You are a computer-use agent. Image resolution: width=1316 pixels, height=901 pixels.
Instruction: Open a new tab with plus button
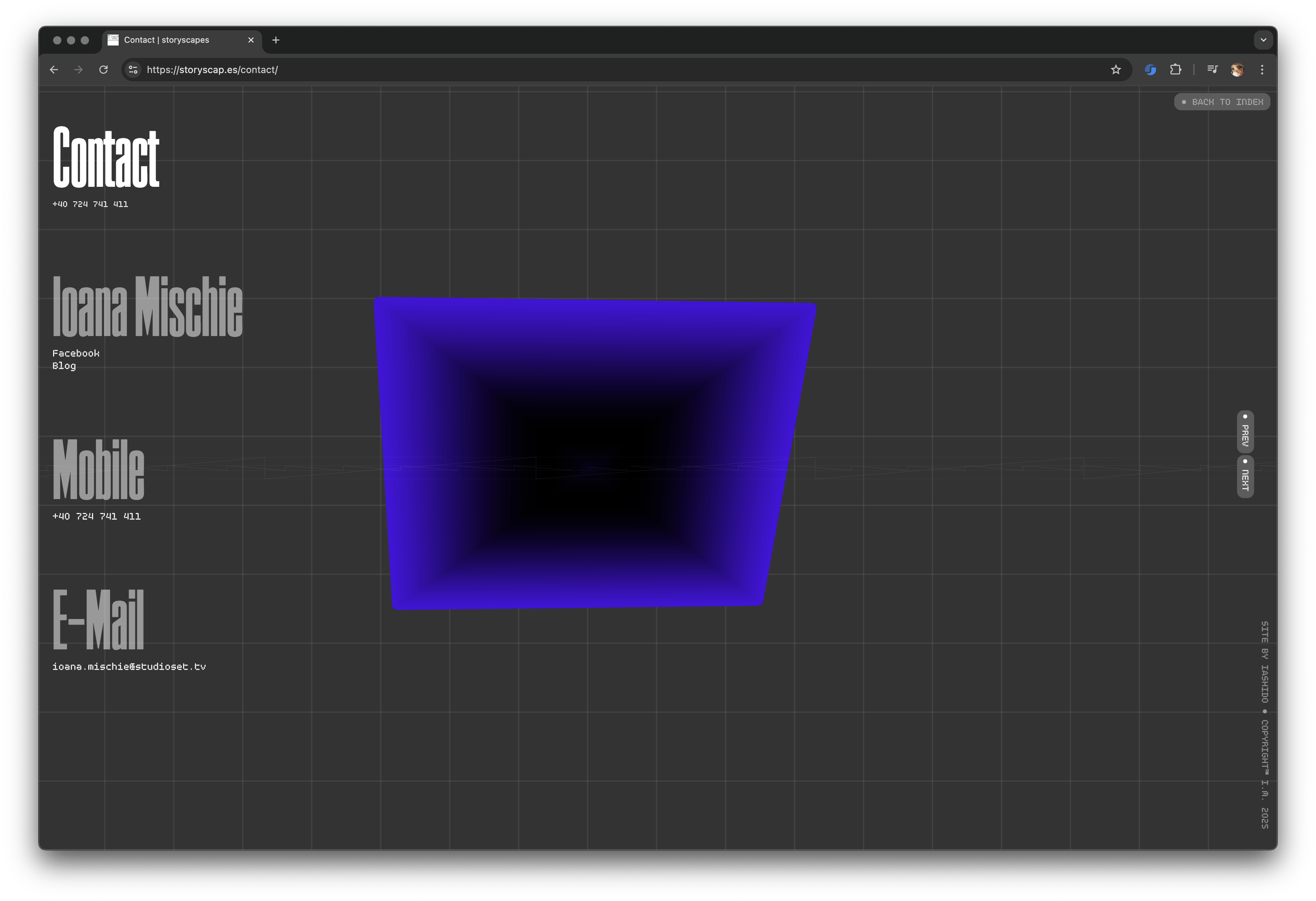coord(276,40)
